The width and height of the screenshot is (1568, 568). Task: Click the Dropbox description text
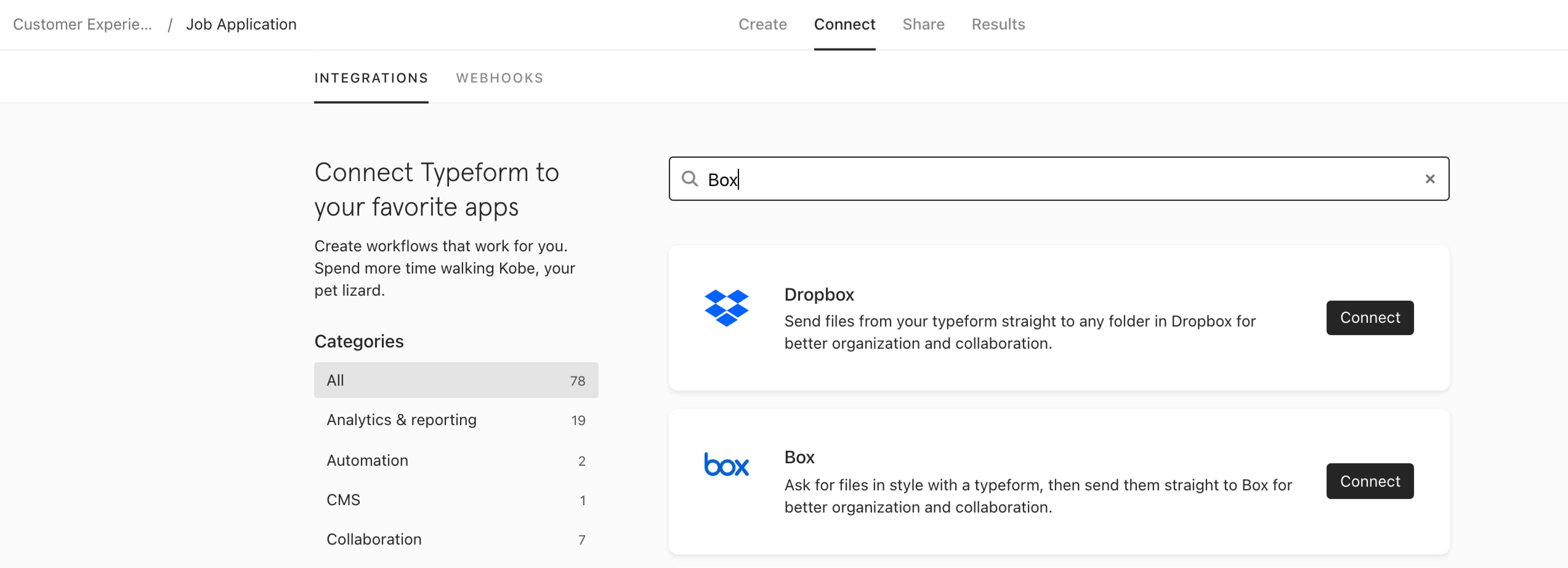pyautogui.click(x=1020, y=332)
